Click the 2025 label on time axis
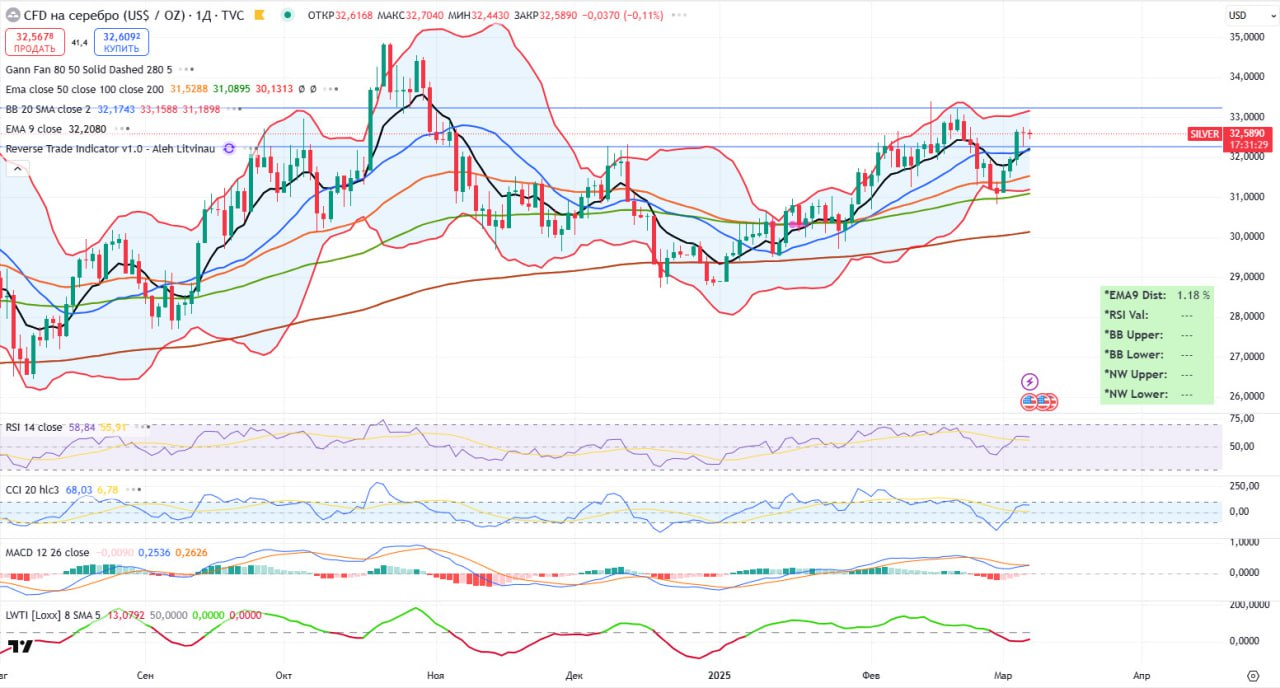1280x688 pixels. pyautogui.click(x=718, y=675)
